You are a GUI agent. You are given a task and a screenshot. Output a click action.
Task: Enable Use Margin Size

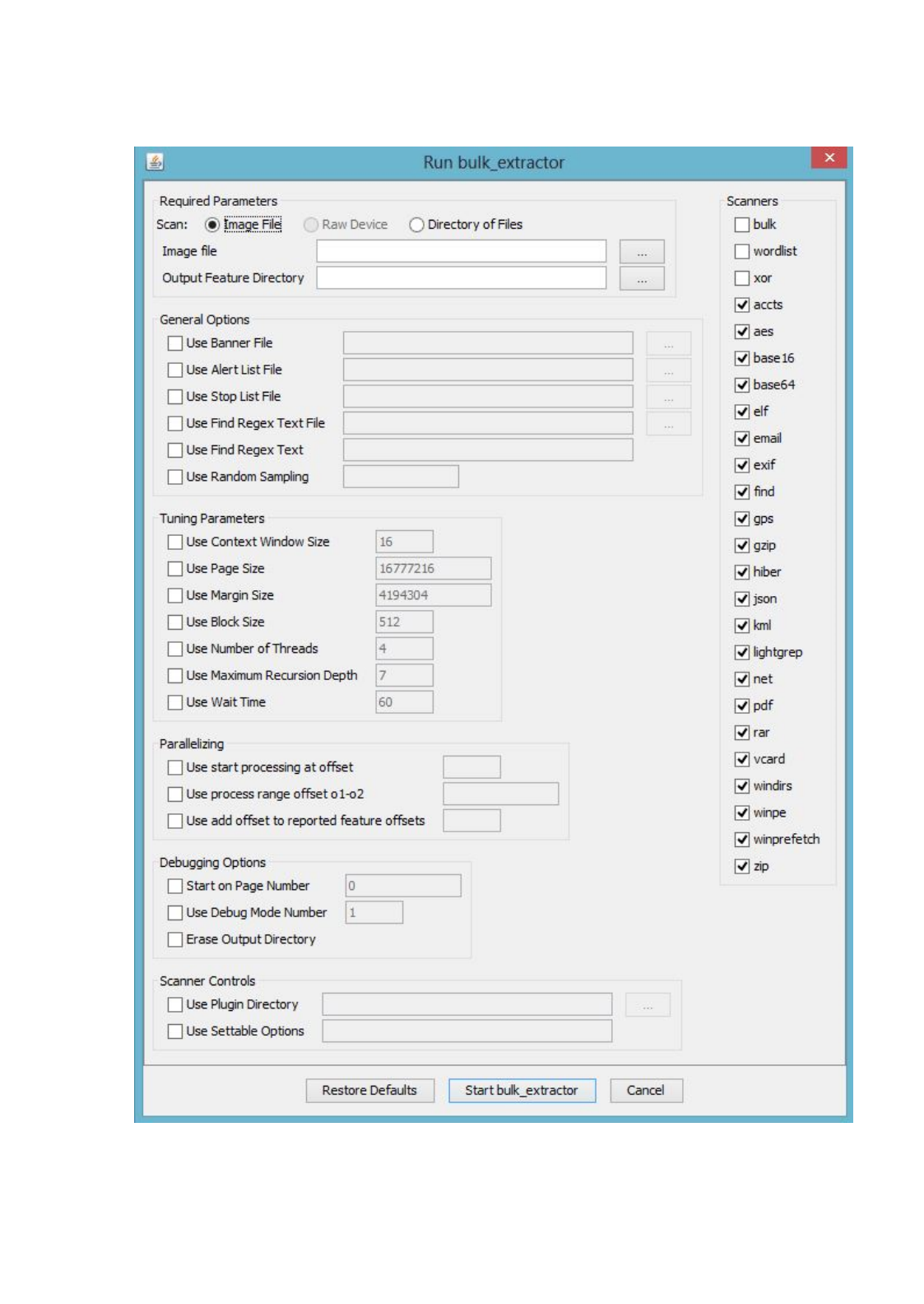[174, 595]
